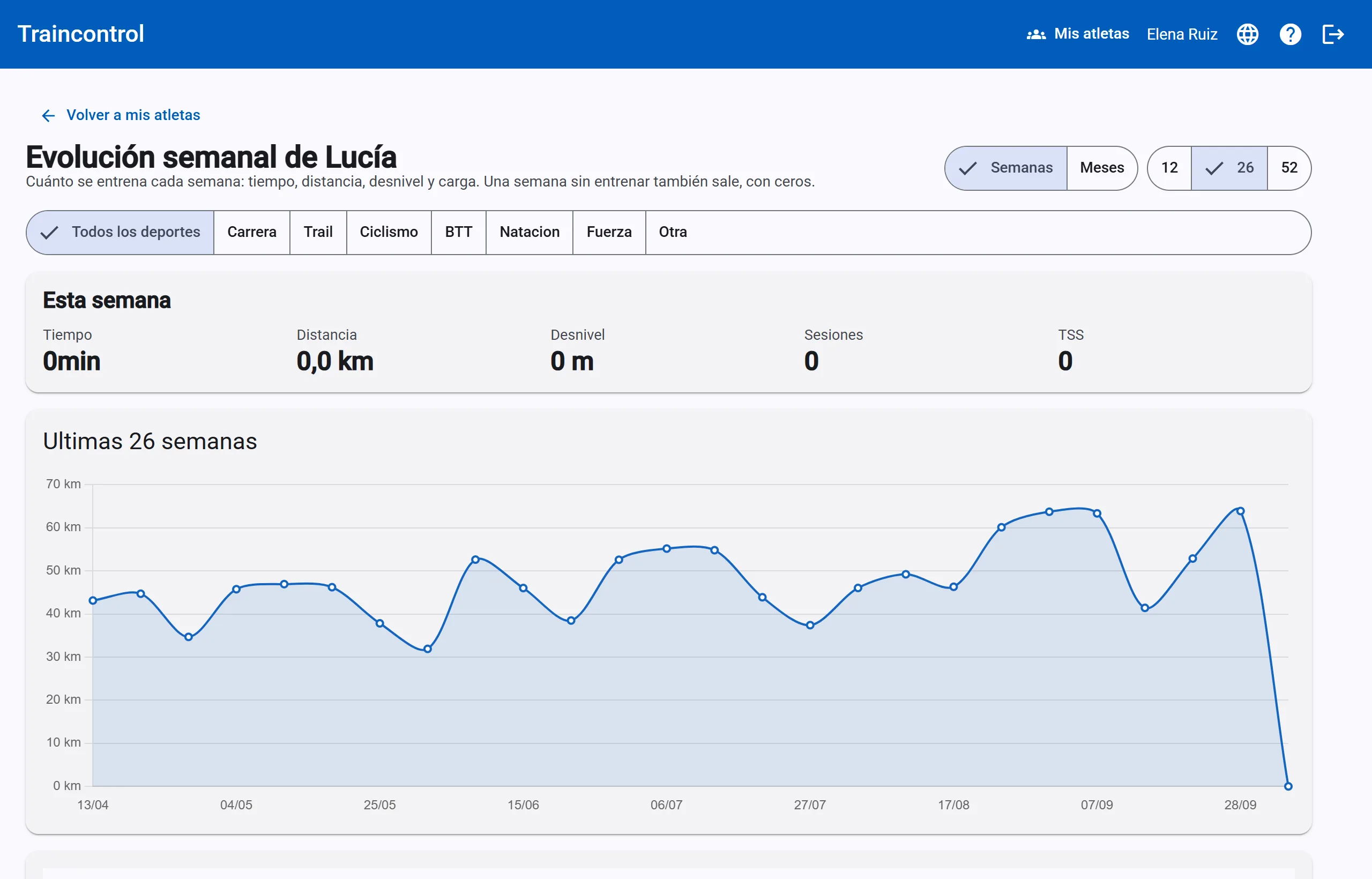The width and height of the screenshot is (1372, 879).
Task: Click the chart data point at 28/09
Action: point(1240,511)
